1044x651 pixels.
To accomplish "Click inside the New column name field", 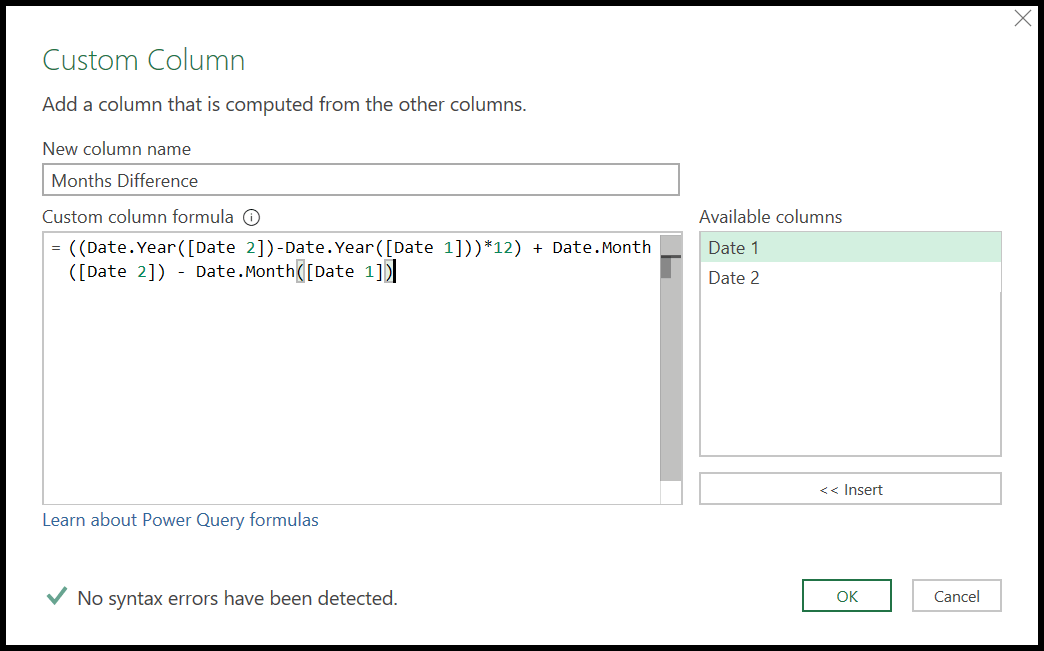I will [x=360, y=180].
